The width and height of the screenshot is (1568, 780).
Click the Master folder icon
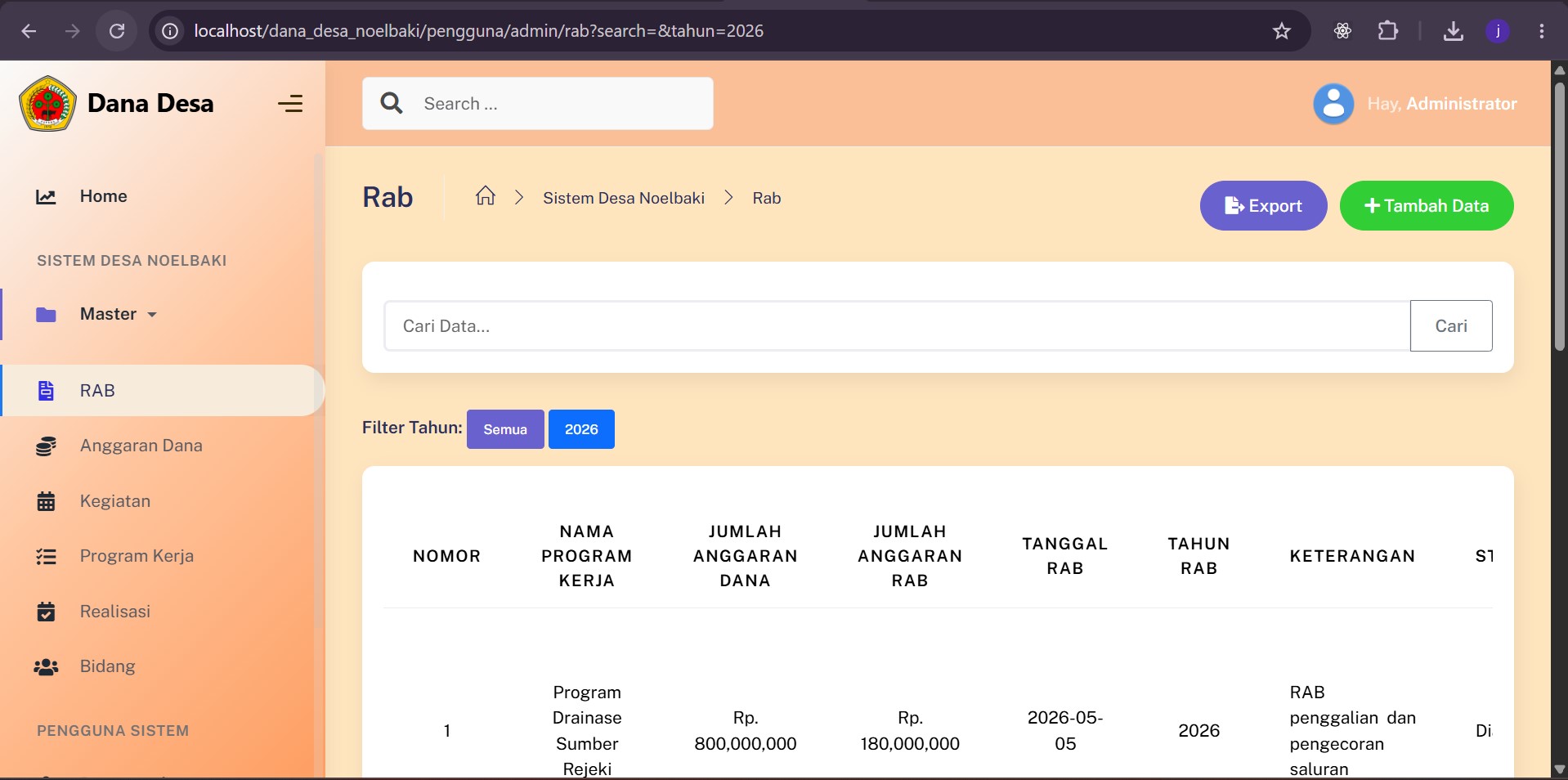[46, 315]
